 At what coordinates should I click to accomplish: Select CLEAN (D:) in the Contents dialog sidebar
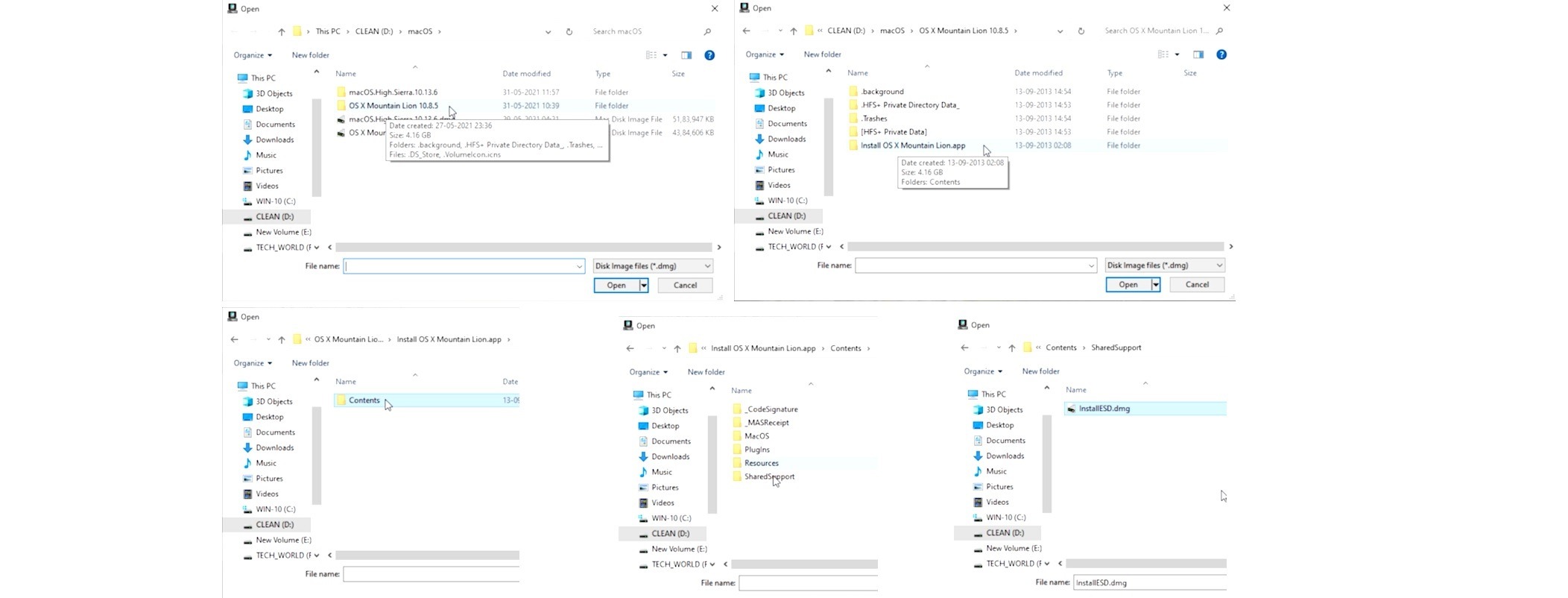click(670, 534)
